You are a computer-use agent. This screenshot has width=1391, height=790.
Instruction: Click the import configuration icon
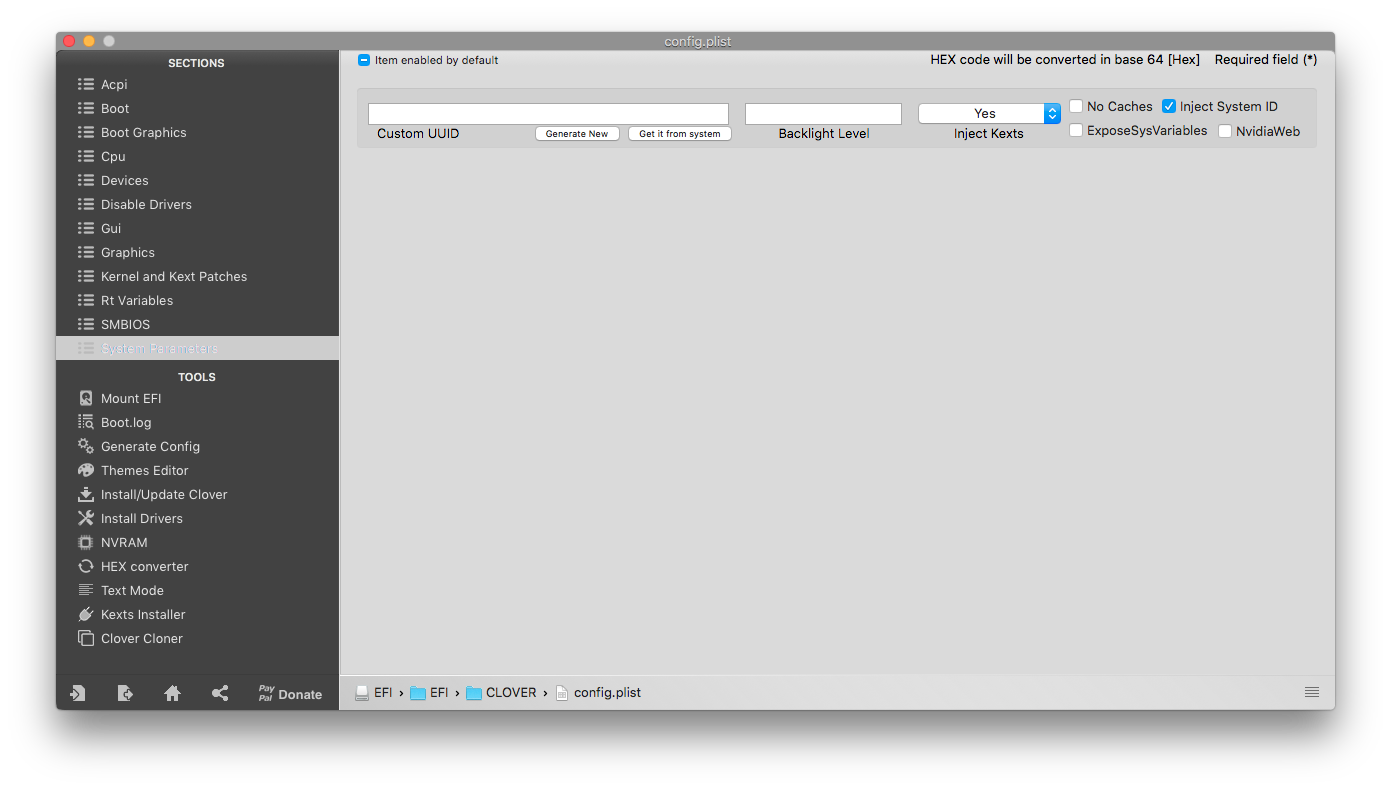tap(77, 693)
